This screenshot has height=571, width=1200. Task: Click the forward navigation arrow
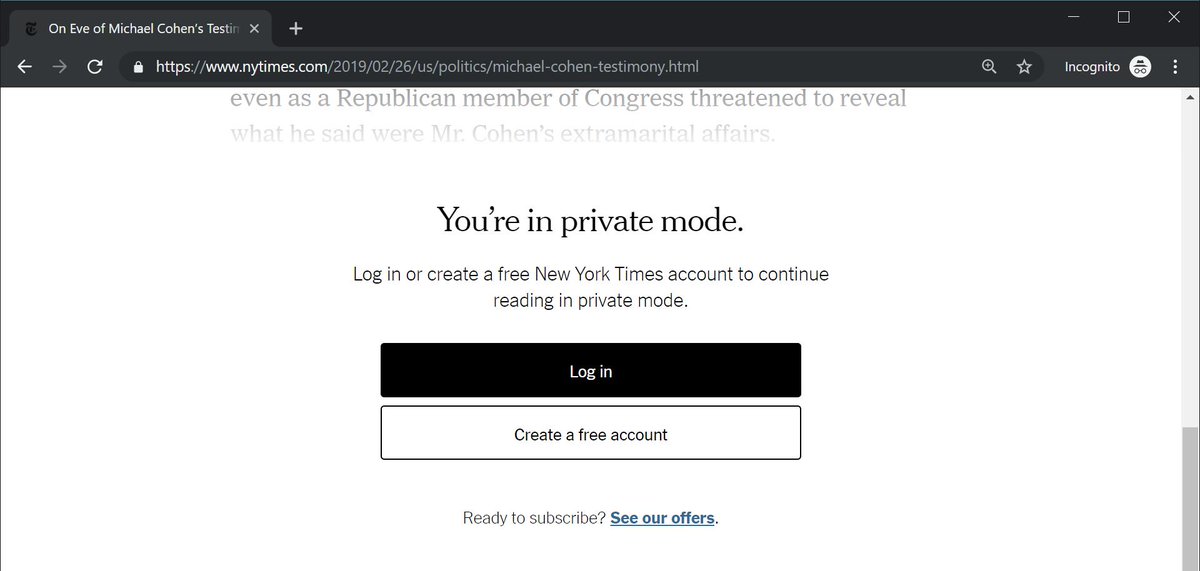60,67
